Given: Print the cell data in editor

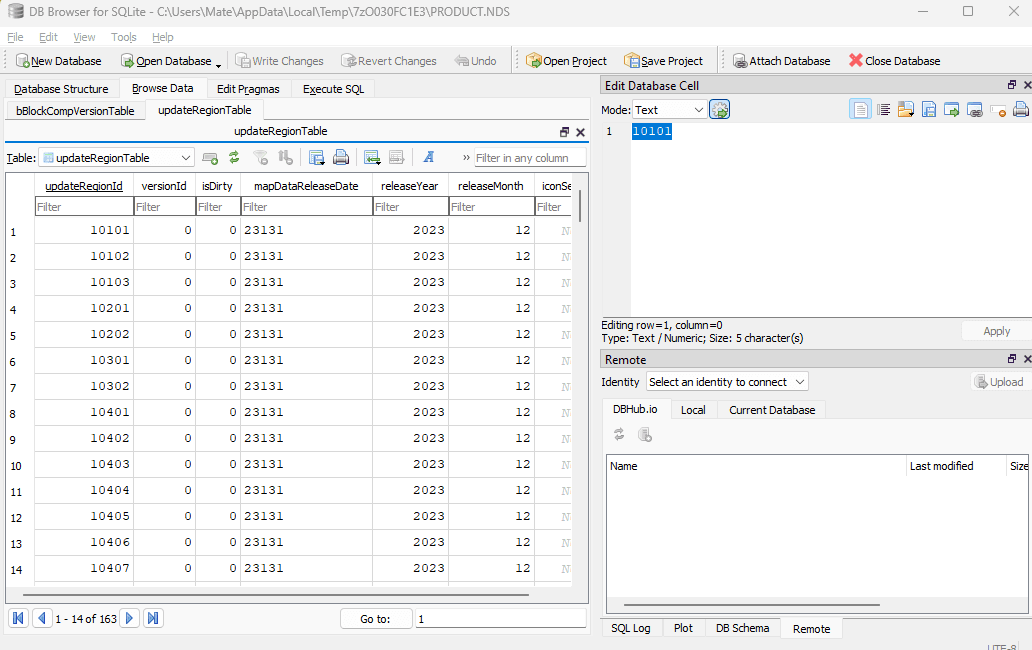Looking at the screenshot, I should (1020, 110).
